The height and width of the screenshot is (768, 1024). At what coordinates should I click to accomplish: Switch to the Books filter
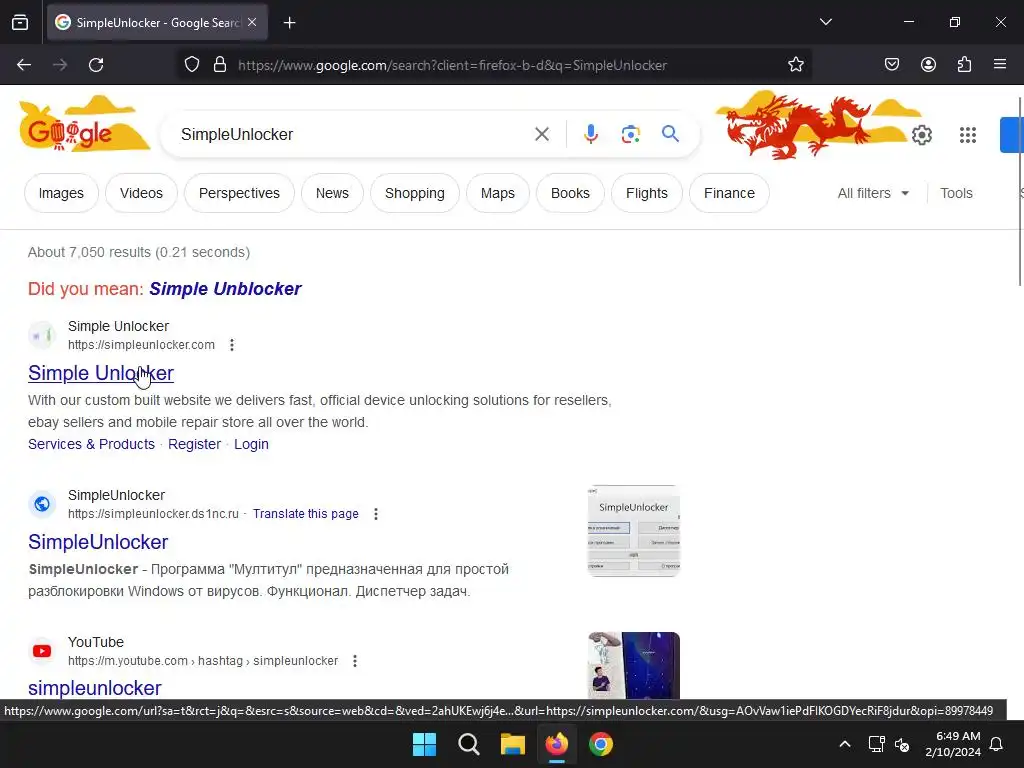click(x=570, y=193)
